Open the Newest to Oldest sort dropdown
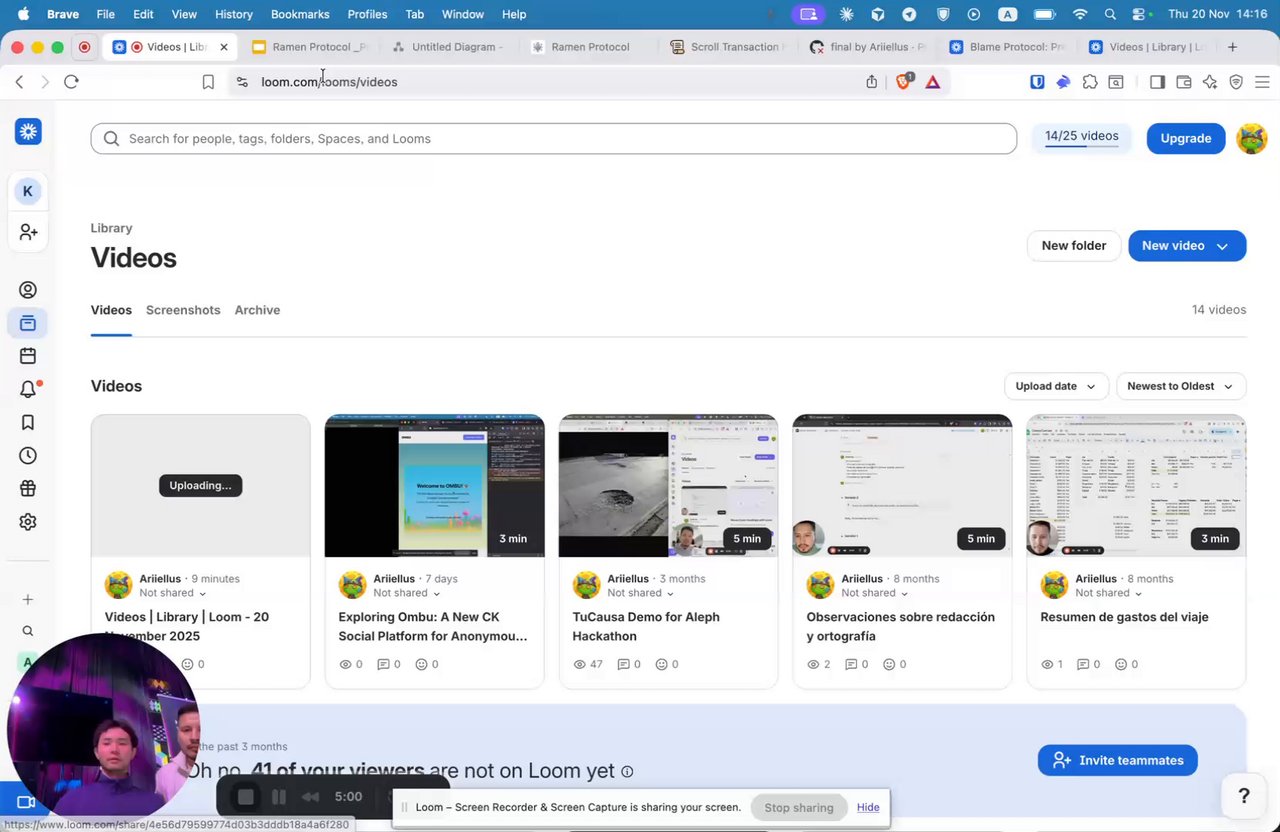1280x832 pixels. pyautogui.click(x=1181, y=386)
